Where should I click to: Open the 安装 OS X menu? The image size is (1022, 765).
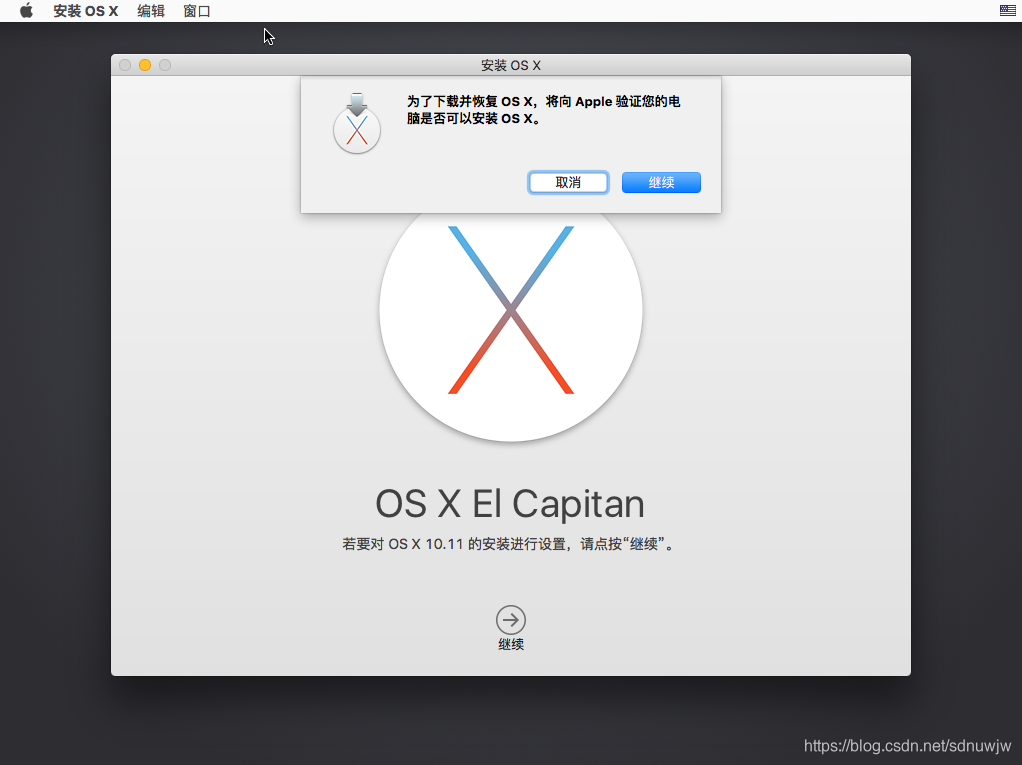(x=85, y=11)
